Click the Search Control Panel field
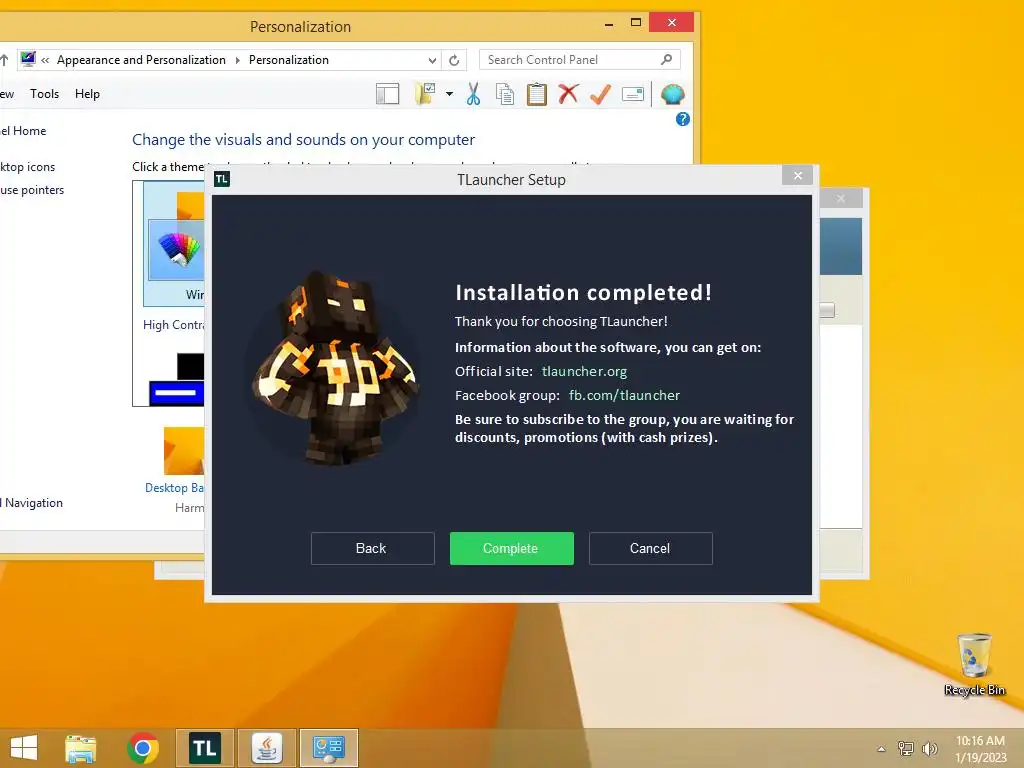Image resolution: width=1024 pixels, height=768 pixels. point(580,59)
